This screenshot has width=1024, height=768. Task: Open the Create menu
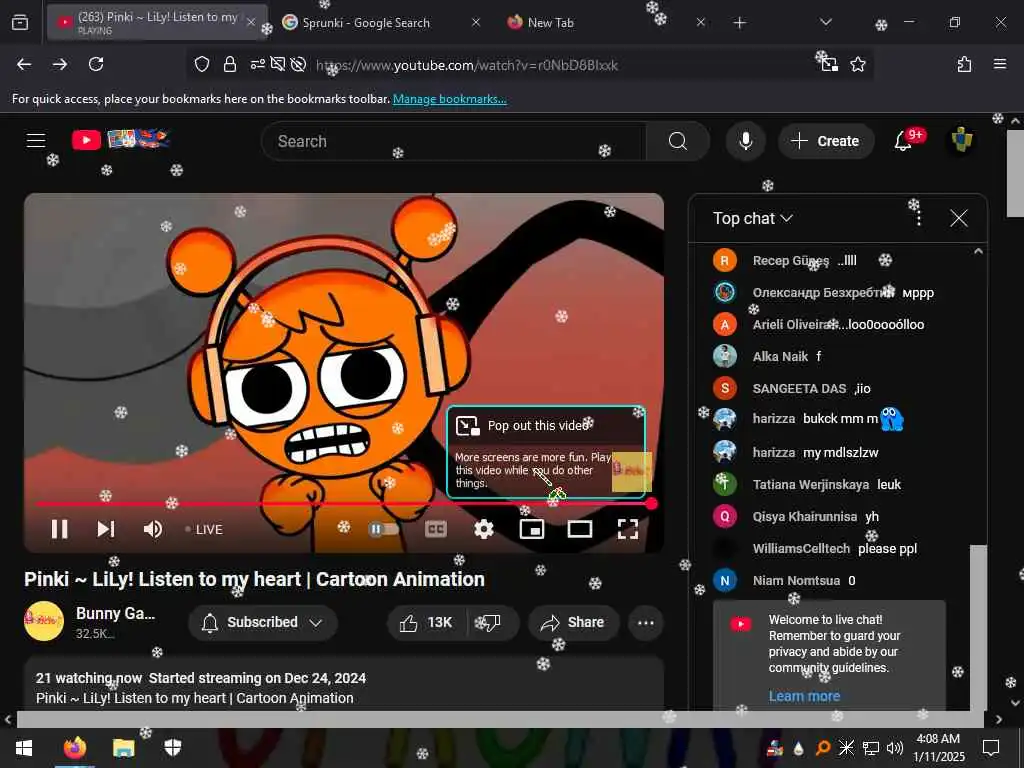tap(825, 141)
